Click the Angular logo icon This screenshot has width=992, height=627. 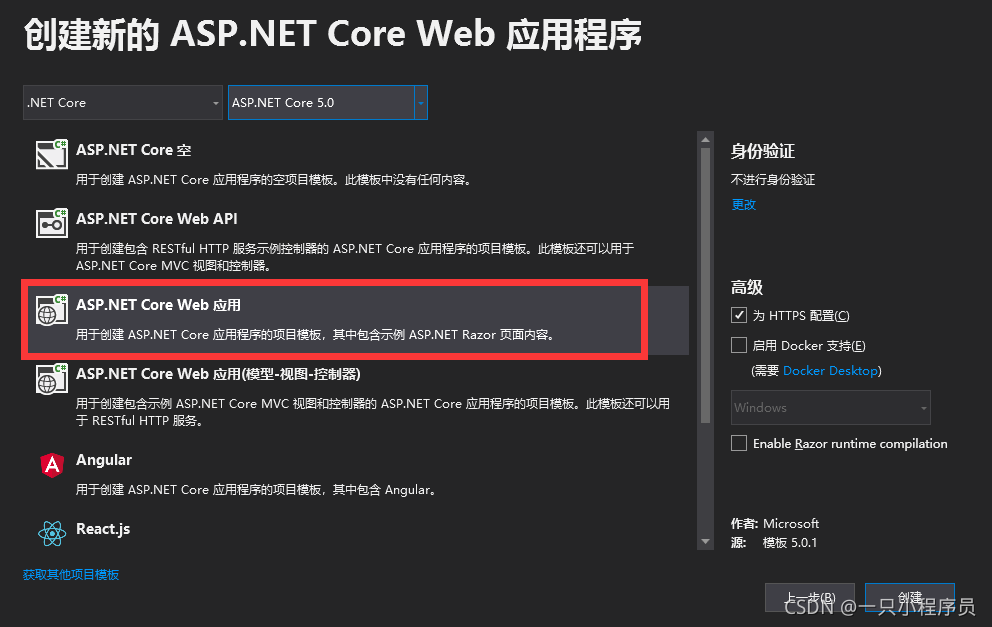tap(52, 465)
